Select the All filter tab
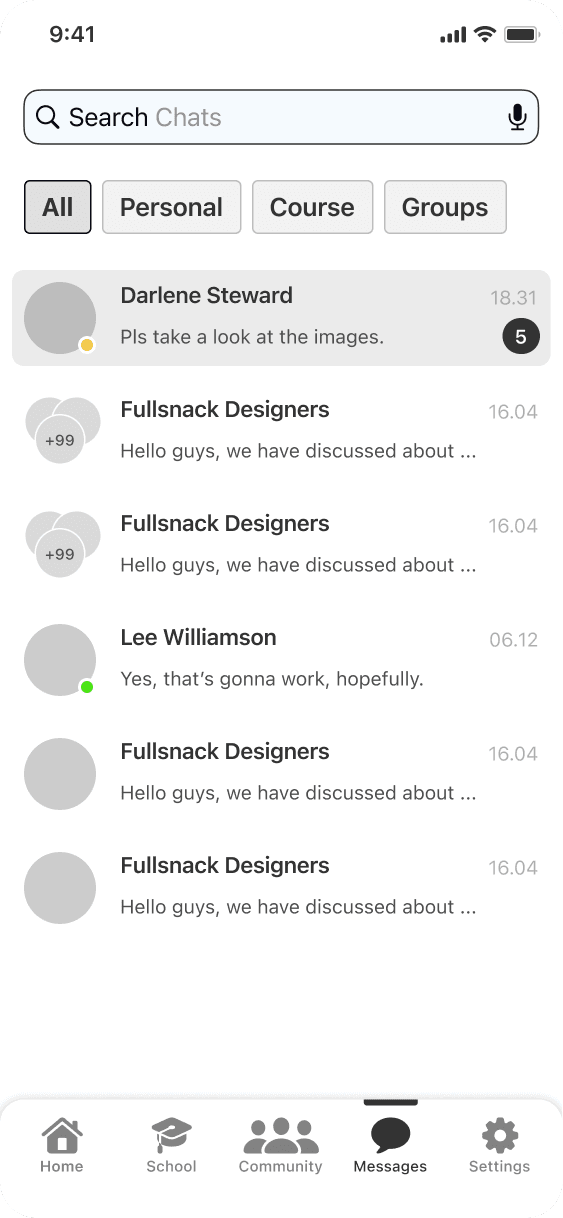563x1218 pixels. [58, 207]
